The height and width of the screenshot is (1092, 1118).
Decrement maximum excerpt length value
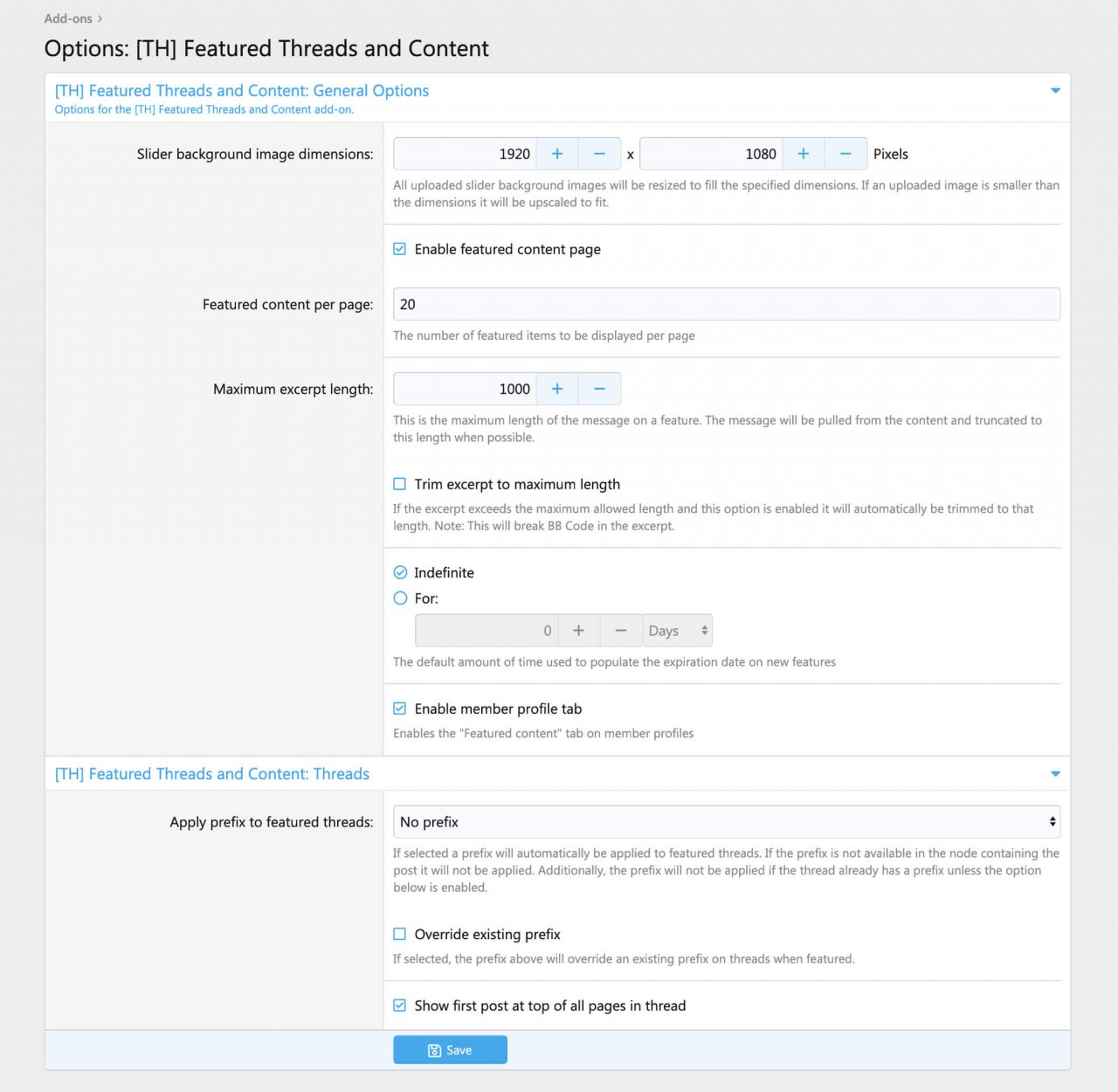[x=600, y=389]
